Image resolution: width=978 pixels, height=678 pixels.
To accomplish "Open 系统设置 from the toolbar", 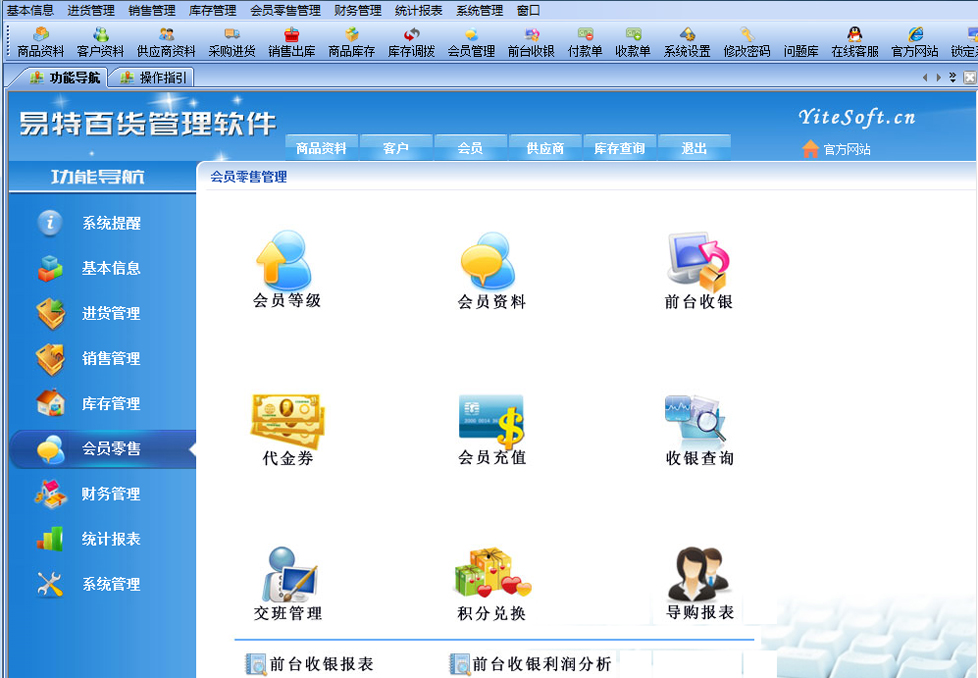I will 687,42.
